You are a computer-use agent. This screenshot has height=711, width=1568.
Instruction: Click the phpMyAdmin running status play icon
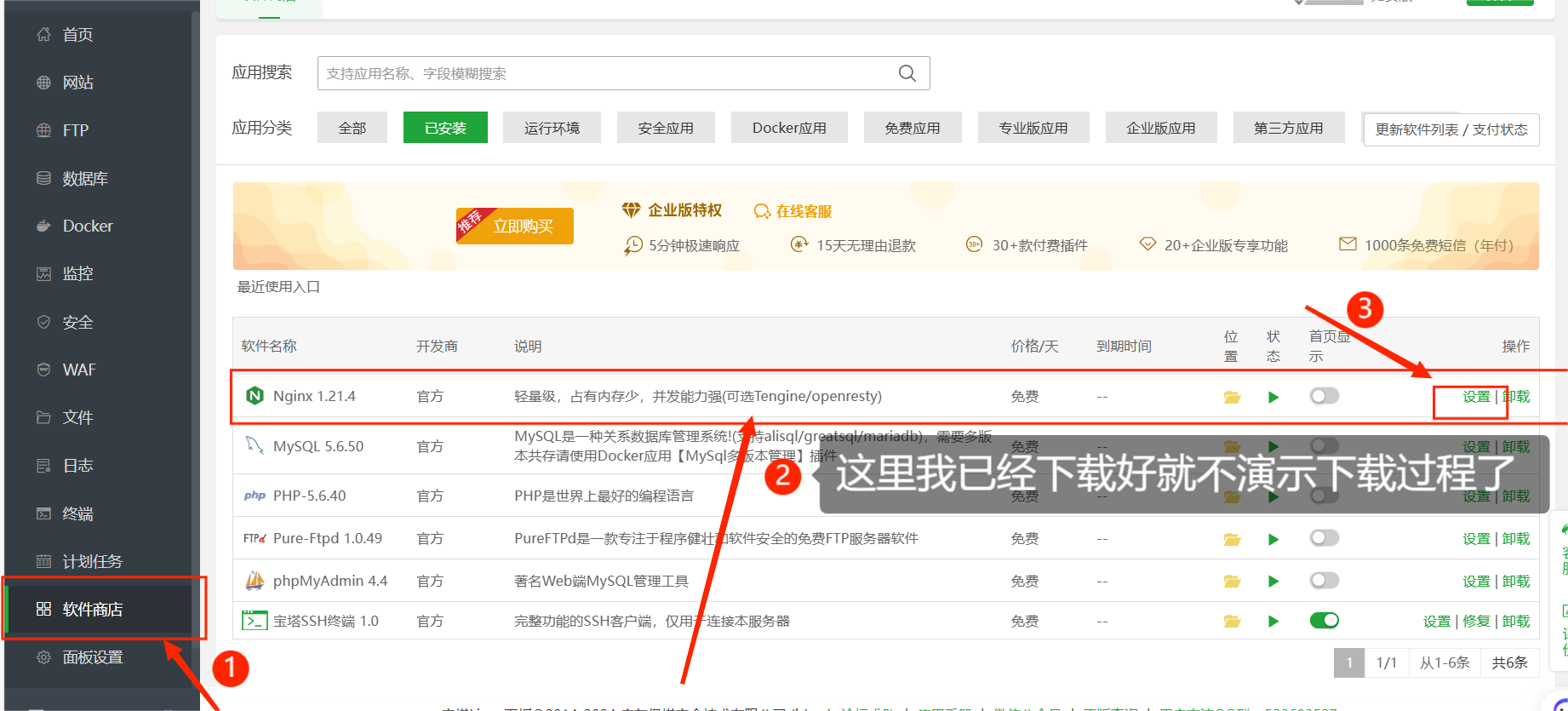coord(1273,582)
